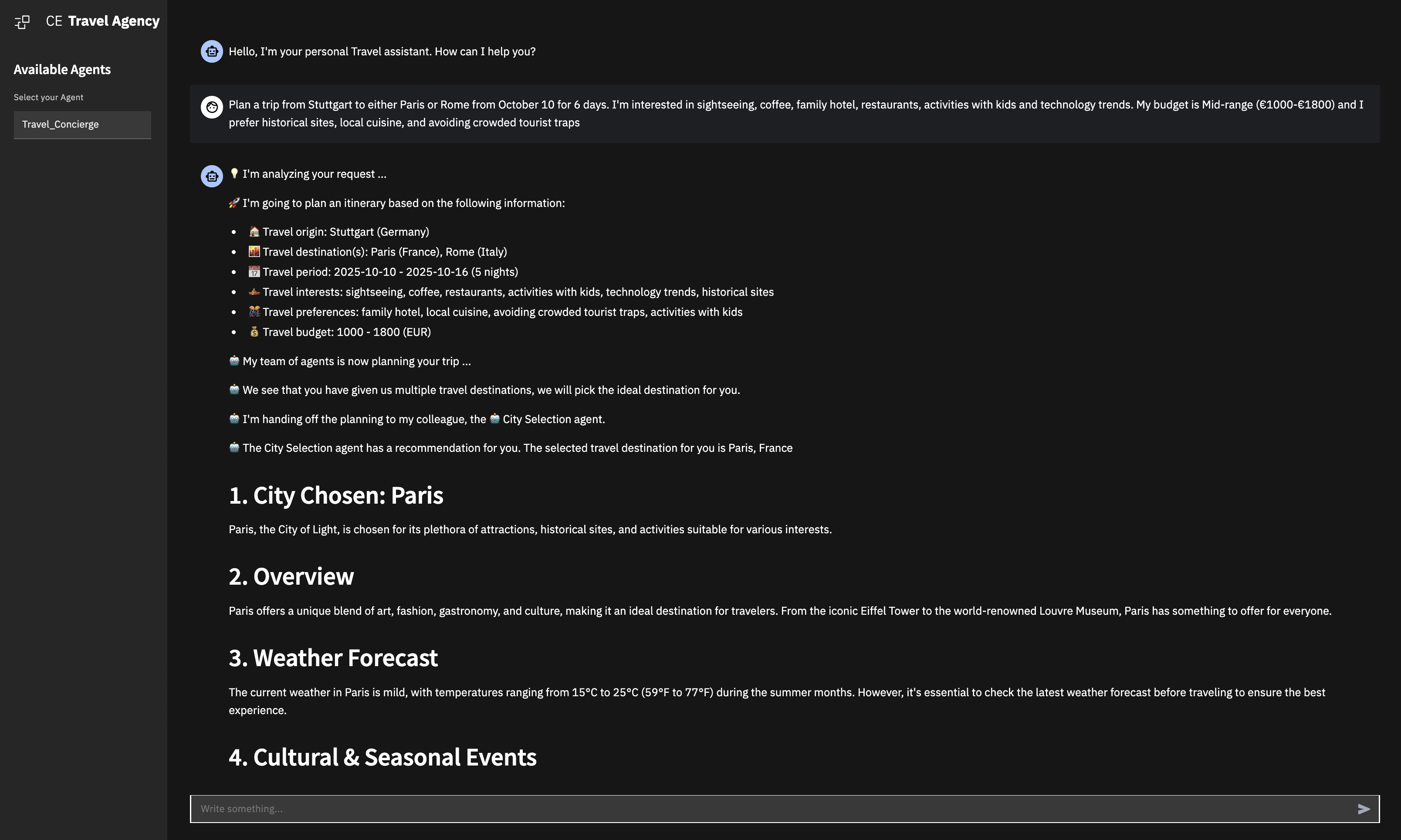Screen dimensions: 1401x840
Task: Click the send arrow icon
Action: click(1364, 809)
